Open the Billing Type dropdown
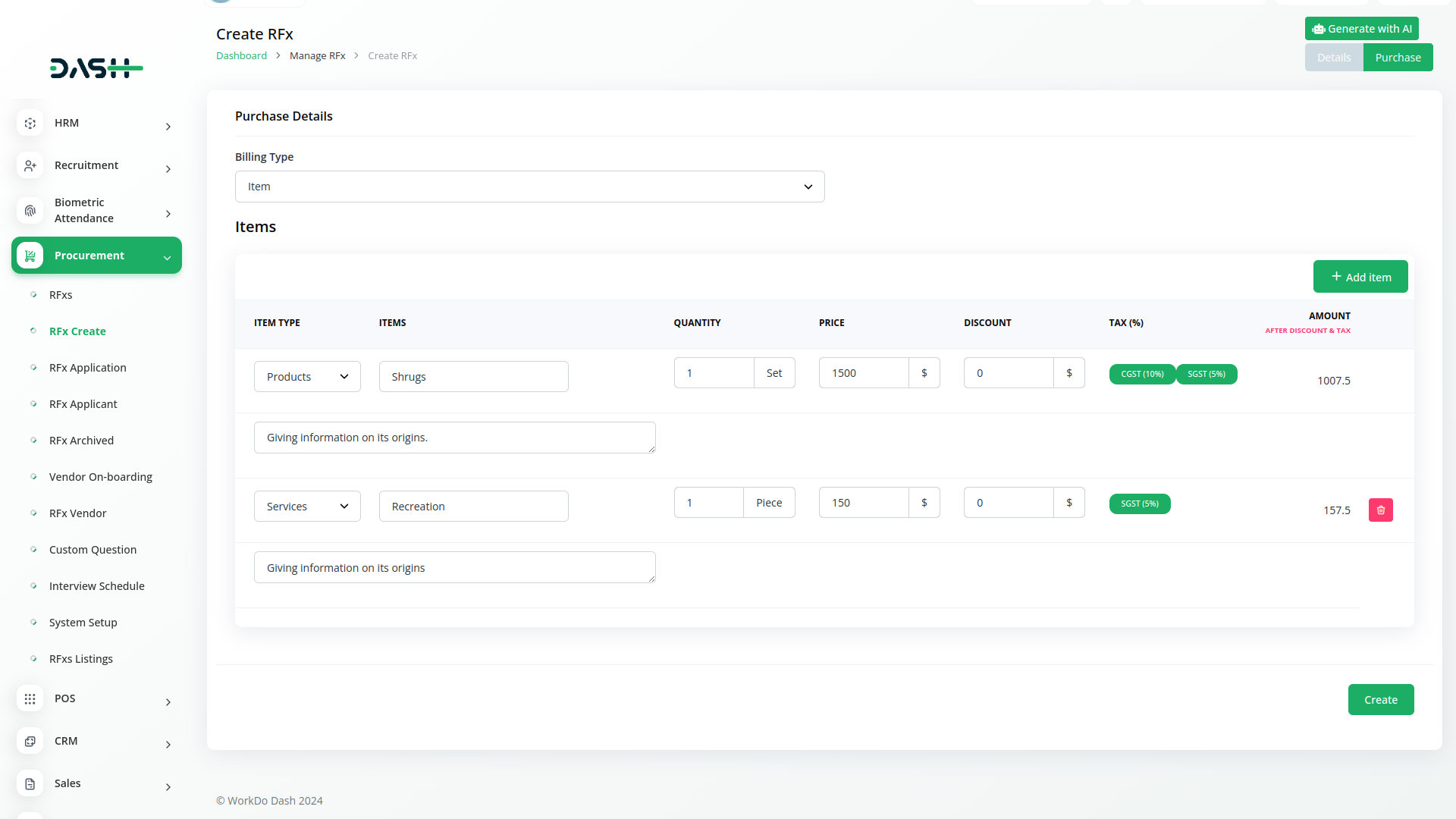 click(x=529, y=187)
